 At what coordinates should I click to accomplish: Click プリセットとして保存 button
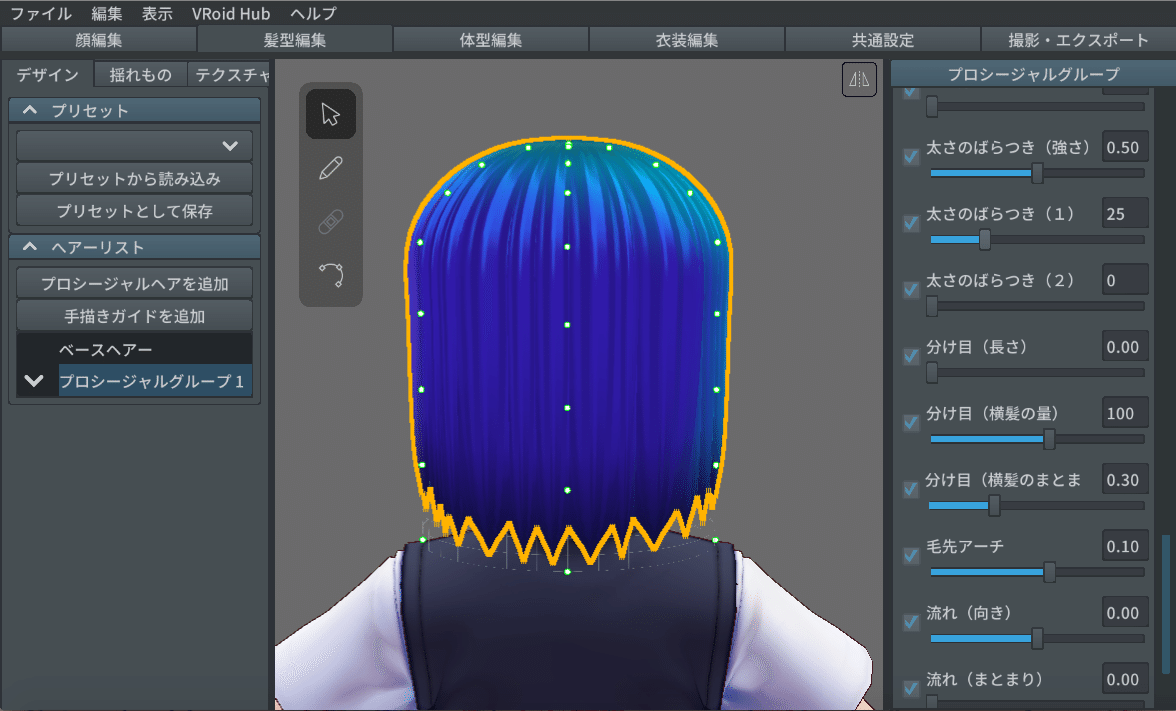click(x=134, y=211)
